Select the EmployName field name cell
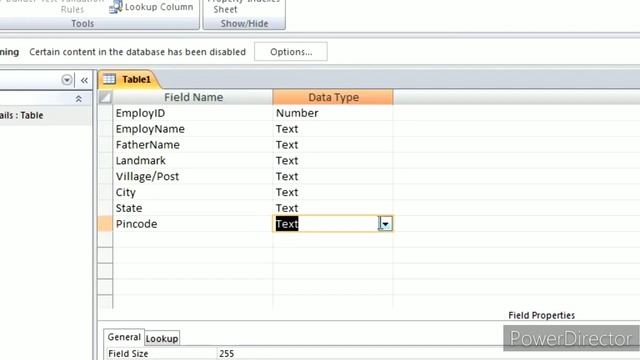Viewport: 640px width, 360px height. click(193, 129)
